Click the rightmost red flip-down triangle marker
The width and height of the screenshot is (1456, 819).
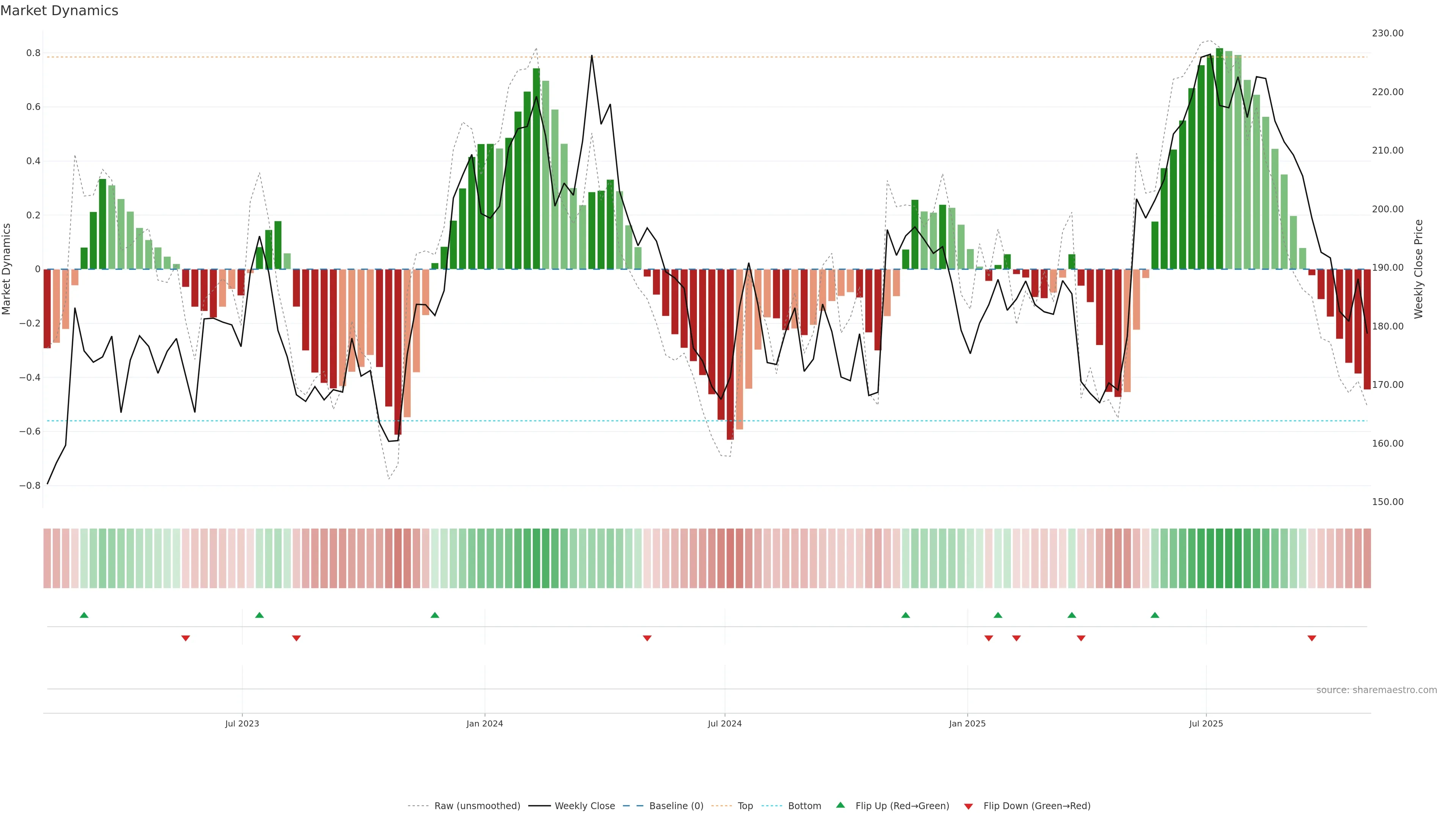1311,638
